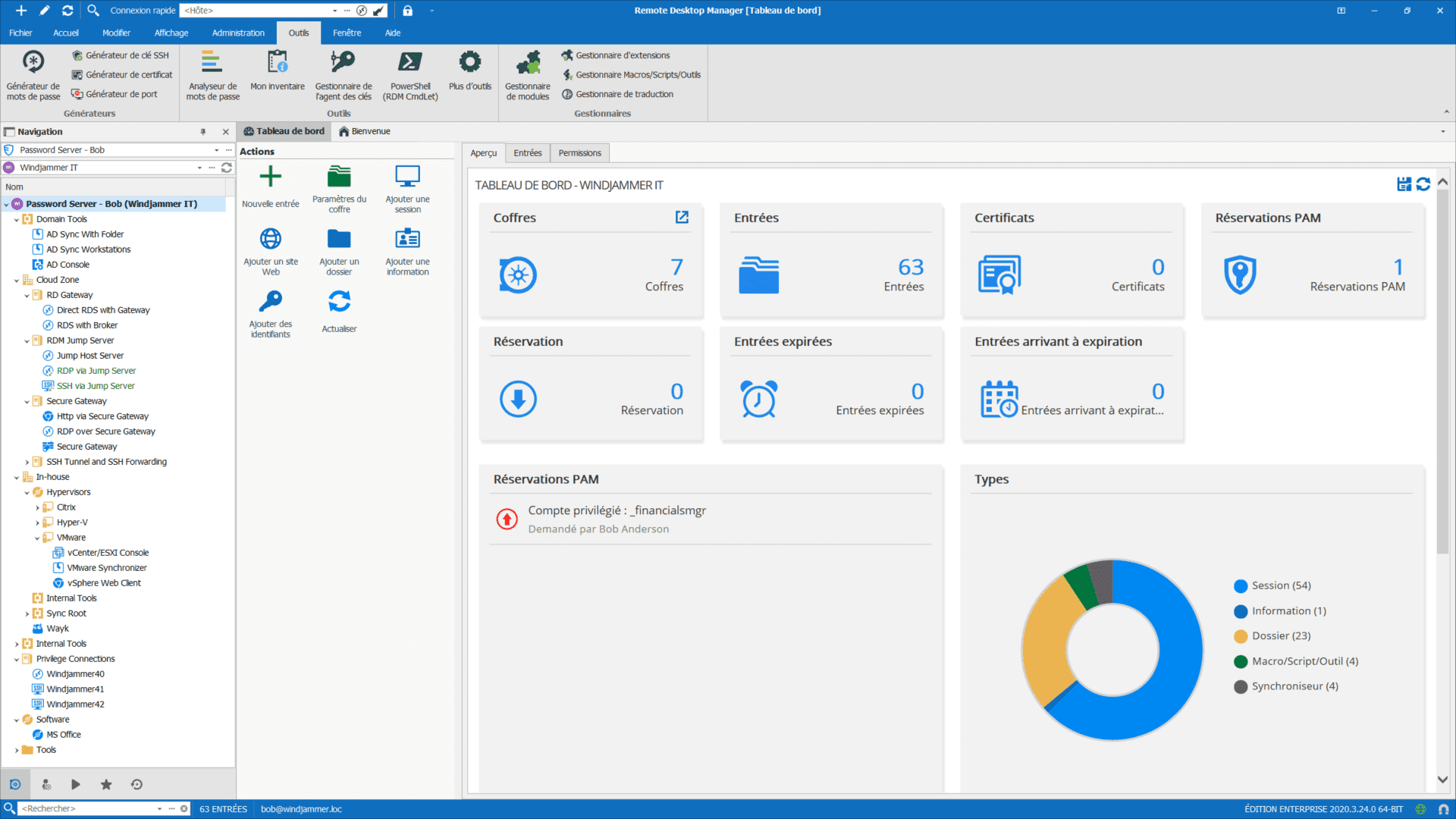Click Ajouter une session
Image resolution: width=1456 pixels, height=819 pixels.
[x=407, y=188]
